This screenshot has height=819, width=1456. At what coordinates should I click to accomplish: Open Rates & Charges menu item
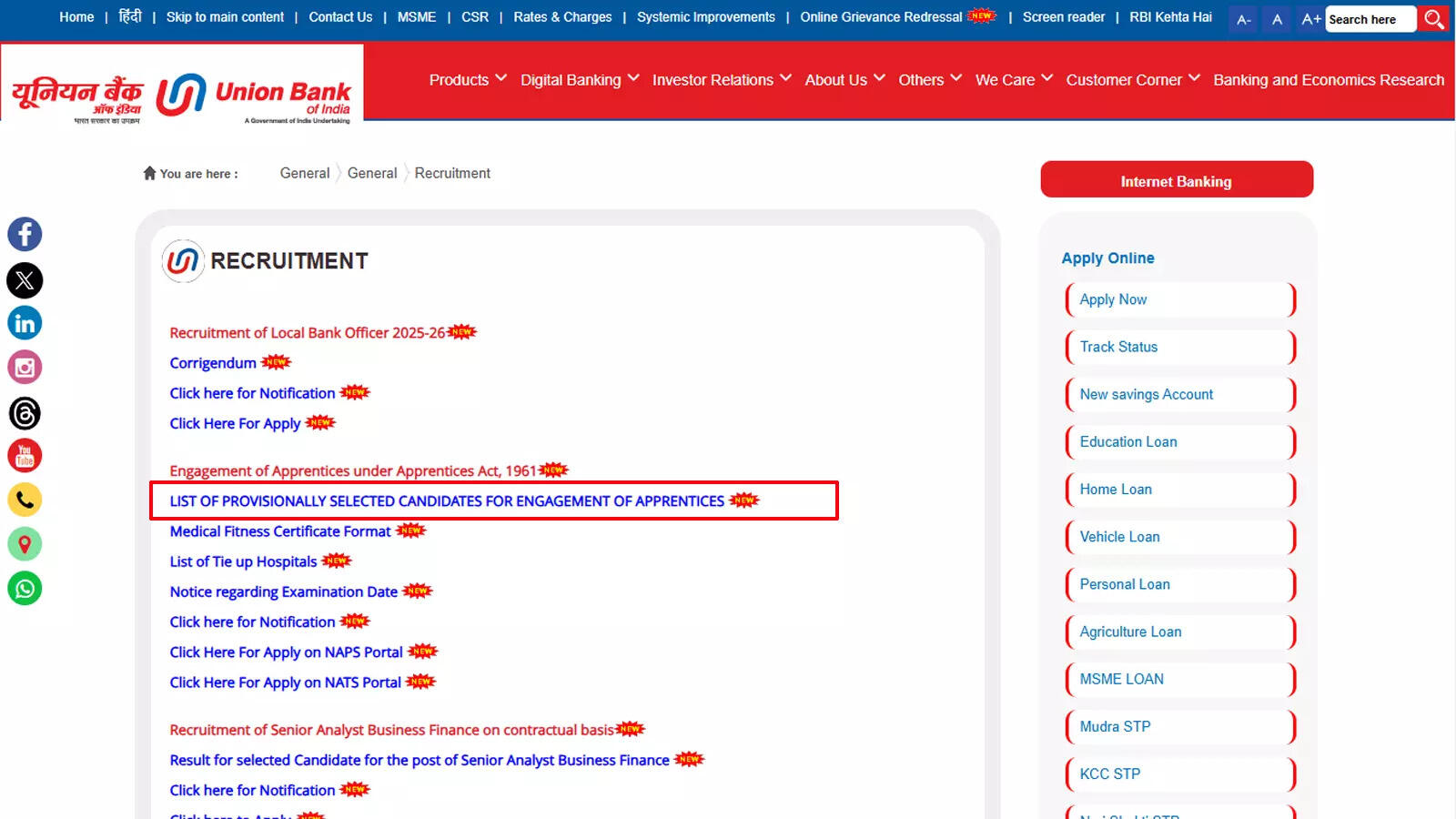coord(562,16)
